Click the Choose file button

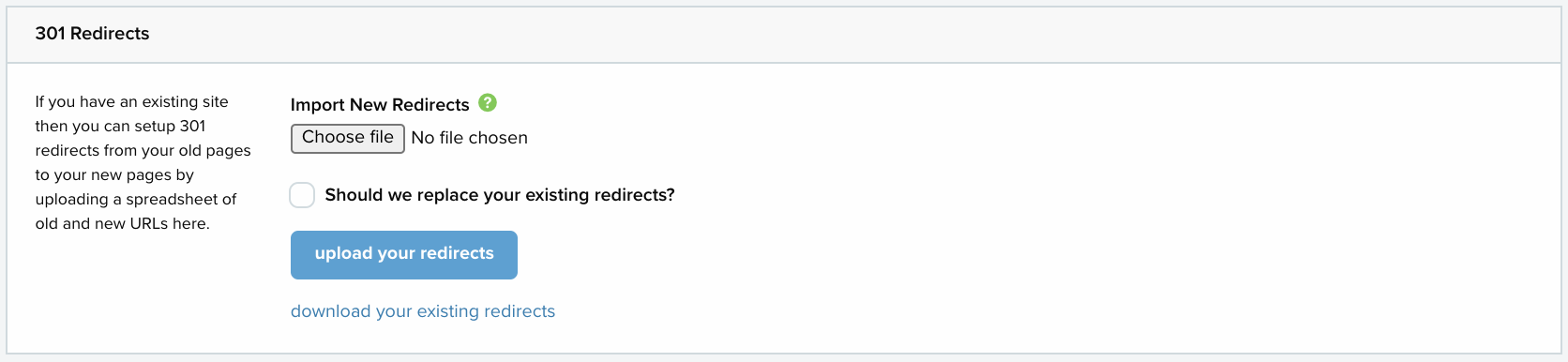tap(348, 138)
